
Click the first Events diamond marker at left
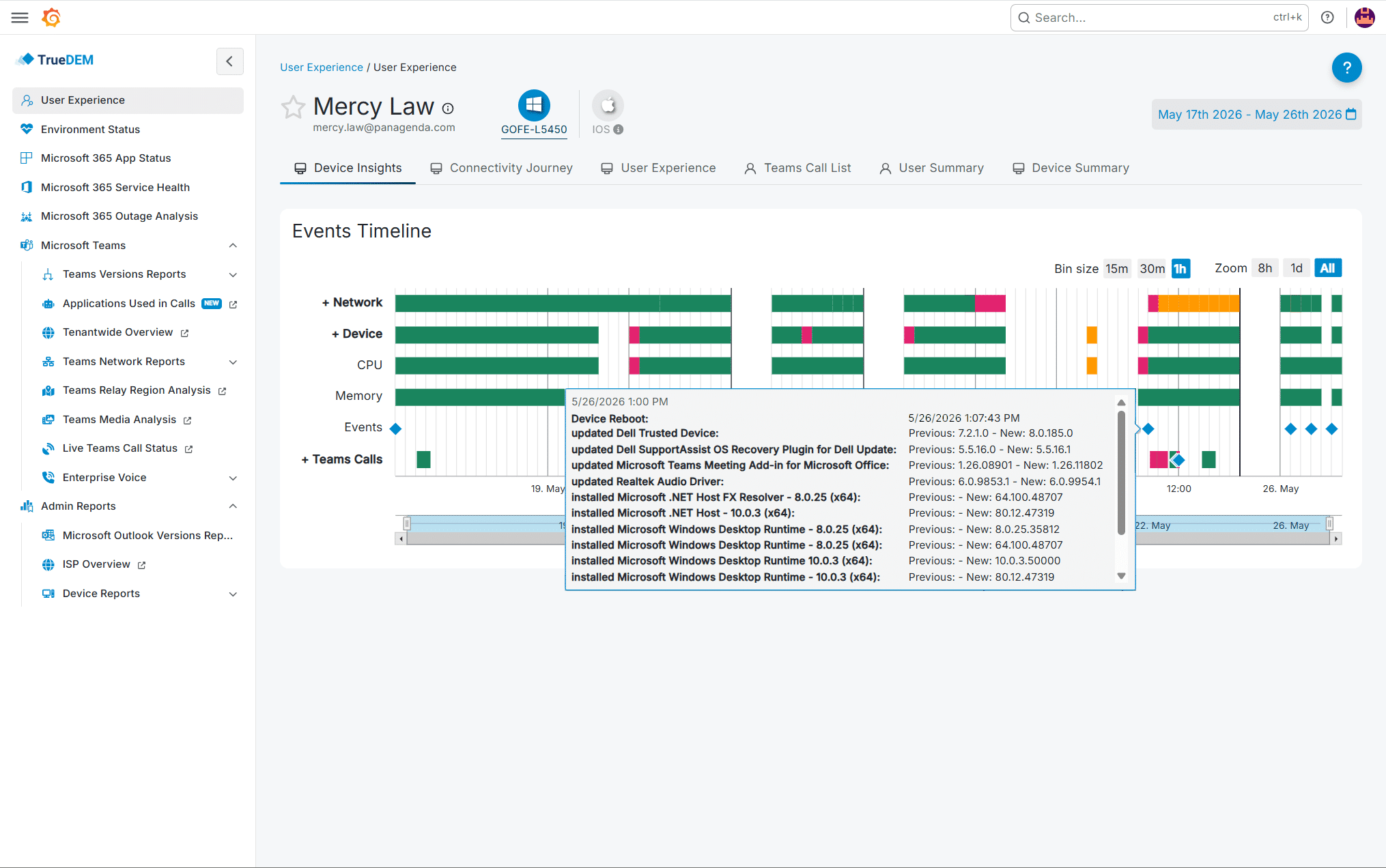click(395, 429)
